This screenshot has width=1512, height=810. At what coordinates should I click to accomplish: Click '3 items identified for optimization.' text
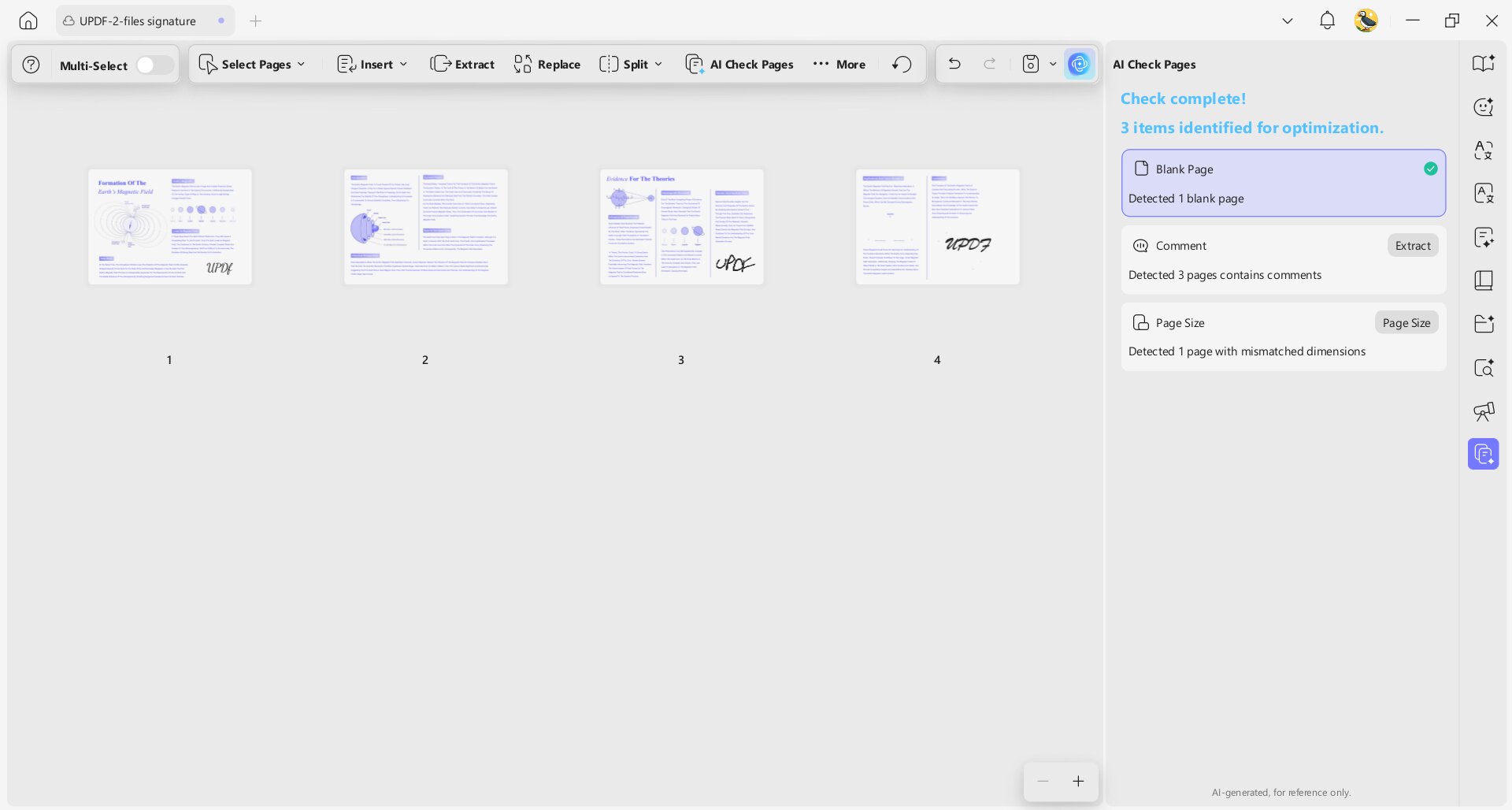point(1251,128)
